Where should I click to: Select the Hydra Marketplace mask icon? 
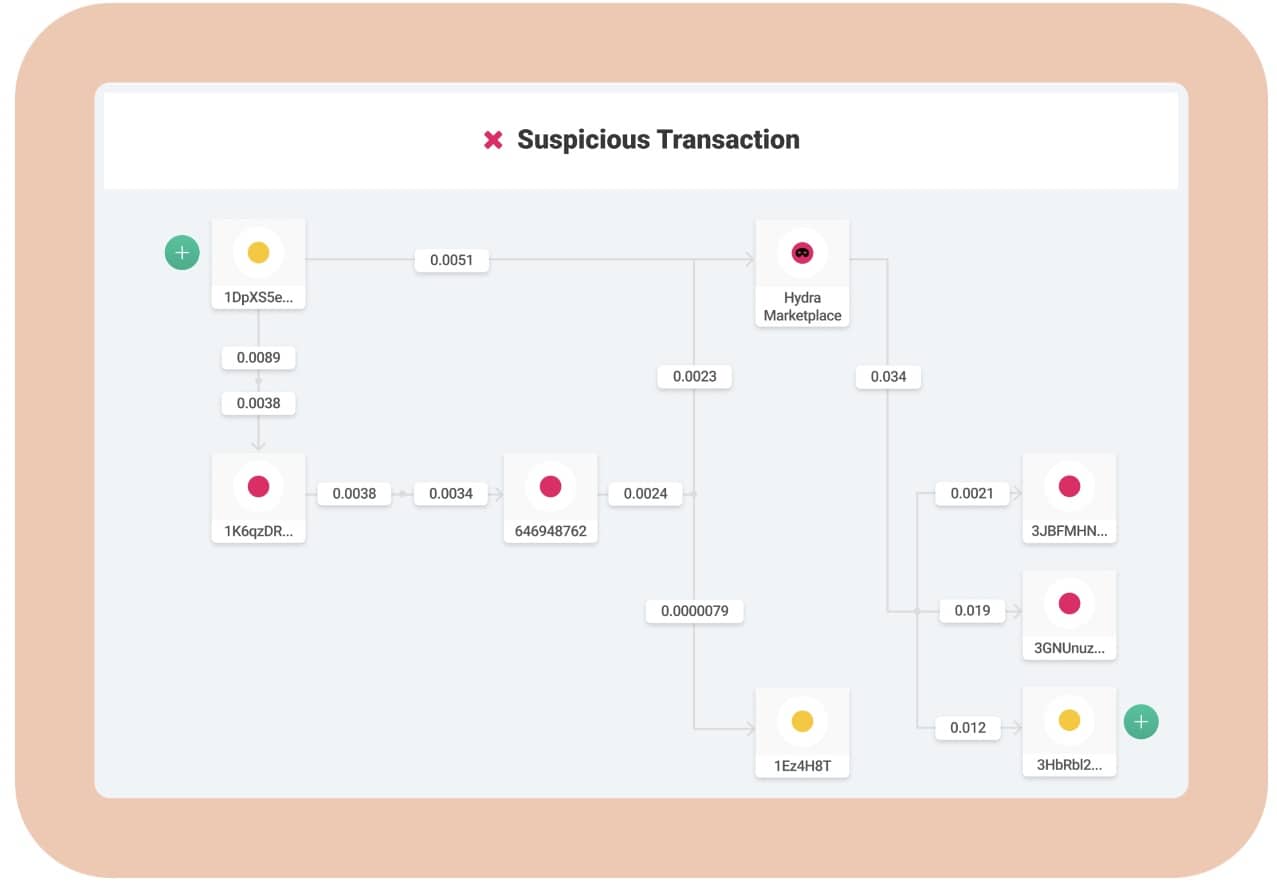pyautogui.click(x=802, y=253)
